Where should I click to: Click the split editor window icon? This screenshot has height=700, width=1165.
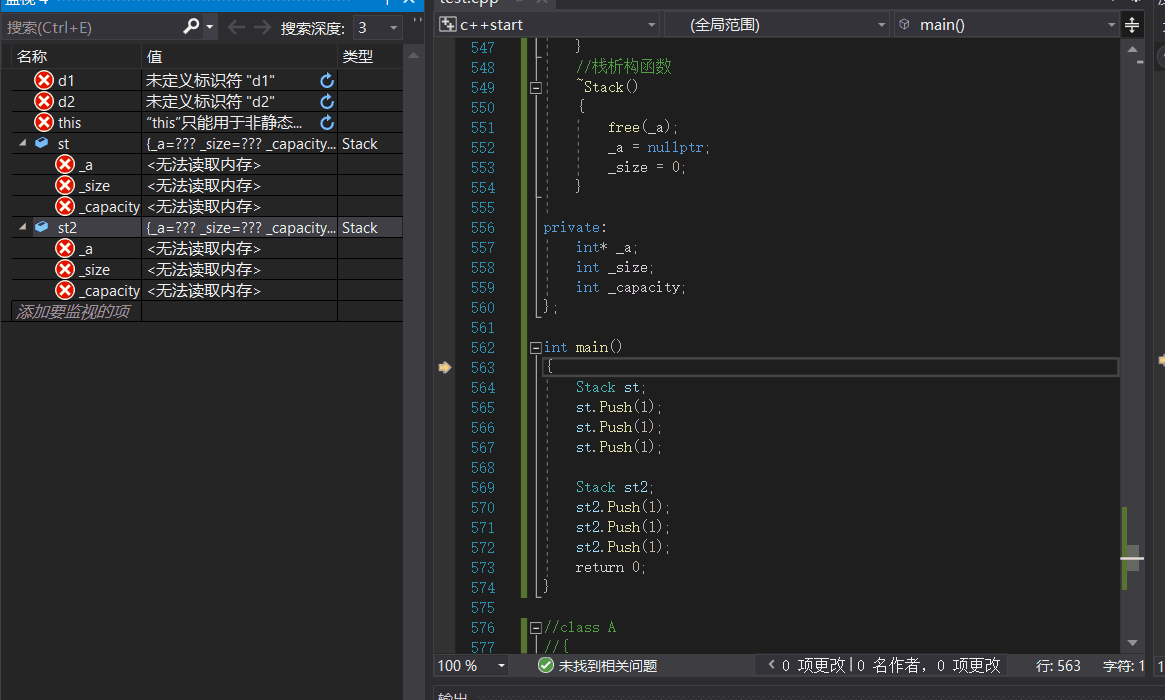point(1132,25)
